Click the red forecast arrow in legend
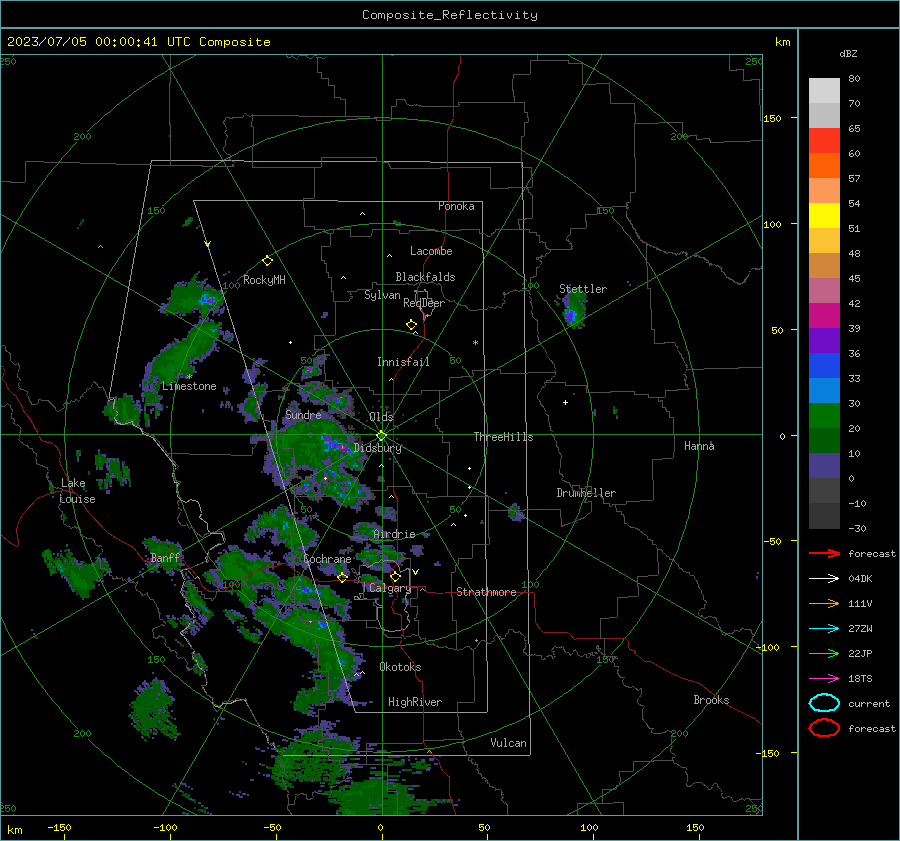 [x=824, y=553]
